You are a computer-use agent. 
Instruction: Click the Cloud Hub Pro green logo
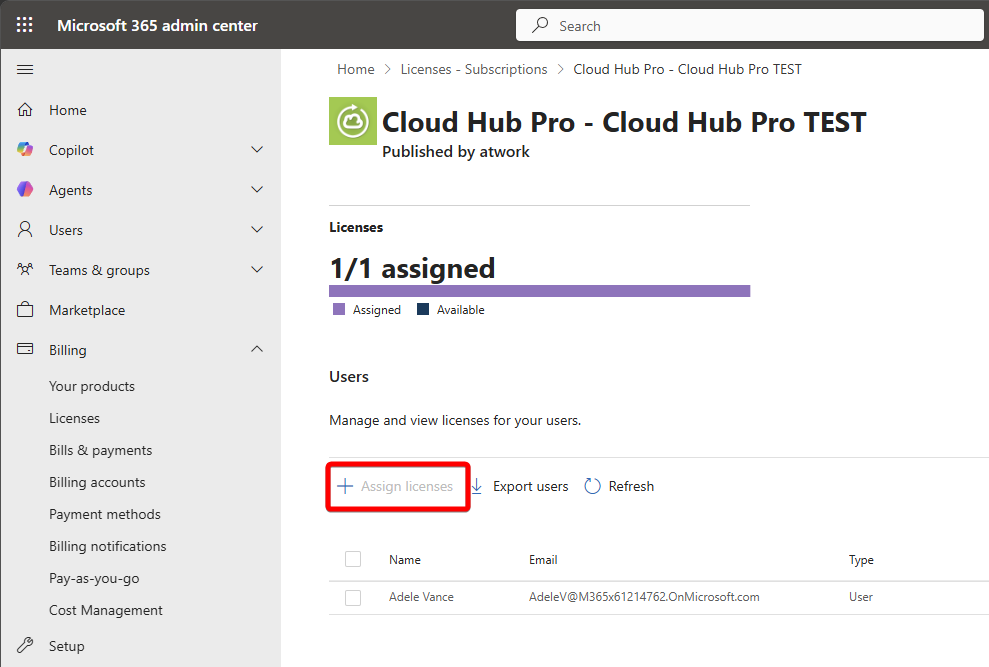(x=353, y=121)
